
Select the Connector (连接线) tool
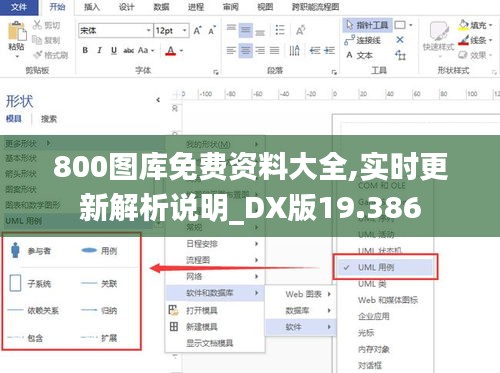coord(363,40)
